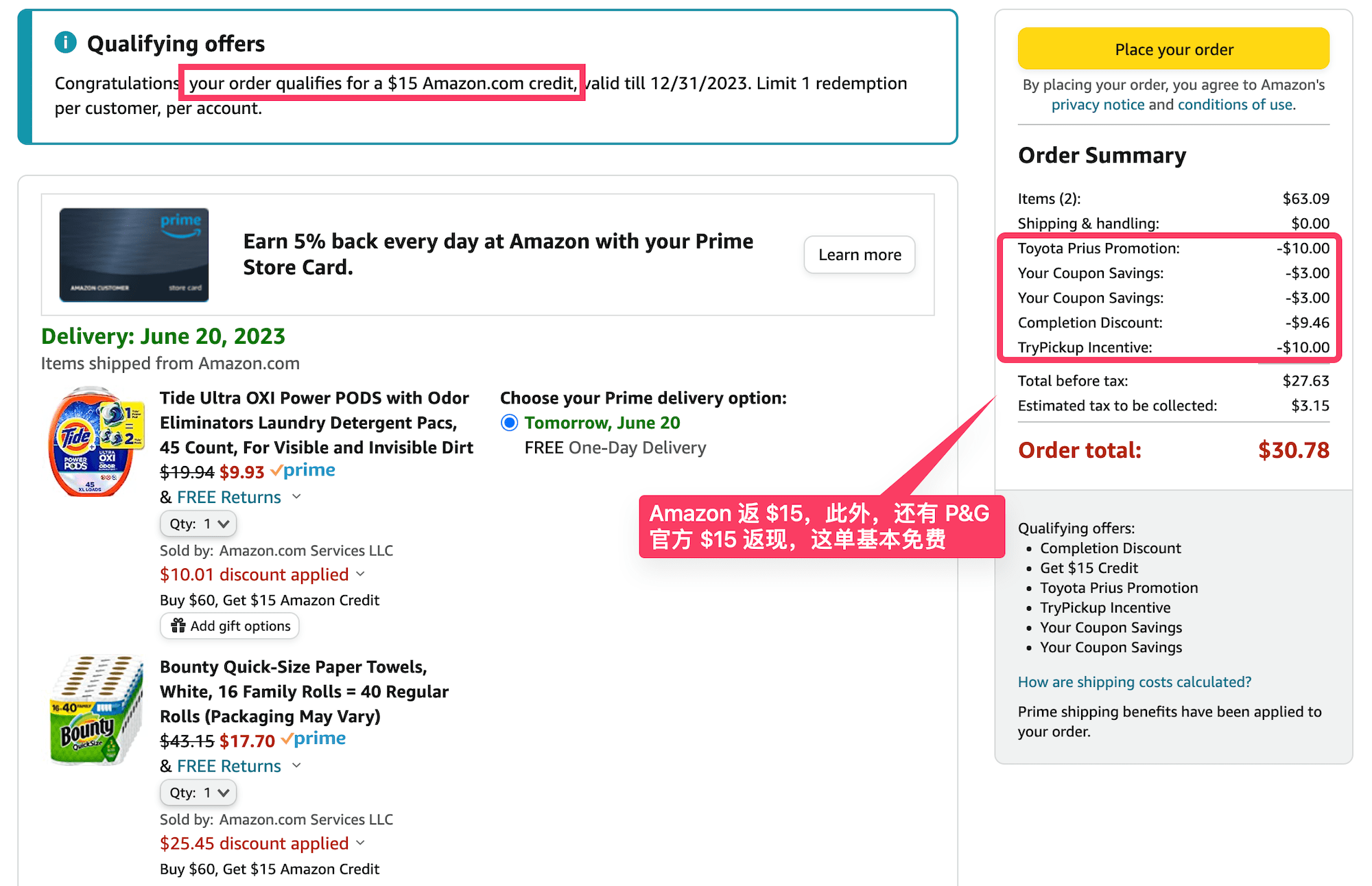Select the Tomorrow, June 20 delivery option
The height and width of the screenshot is (886, 1372).
[509, 423]
